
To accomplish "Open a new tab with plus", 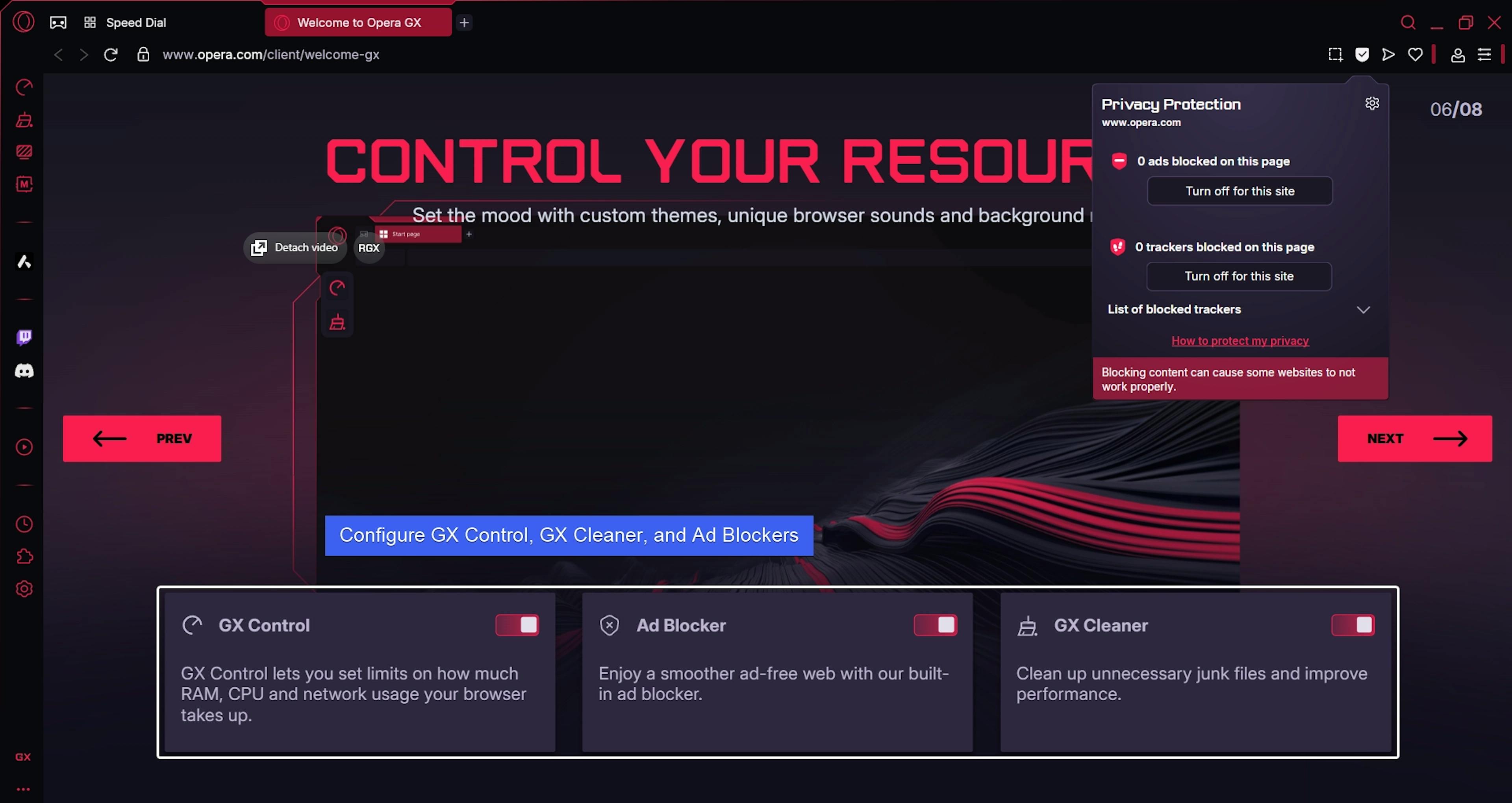I will pyautogui.click(x=464, y=23).
